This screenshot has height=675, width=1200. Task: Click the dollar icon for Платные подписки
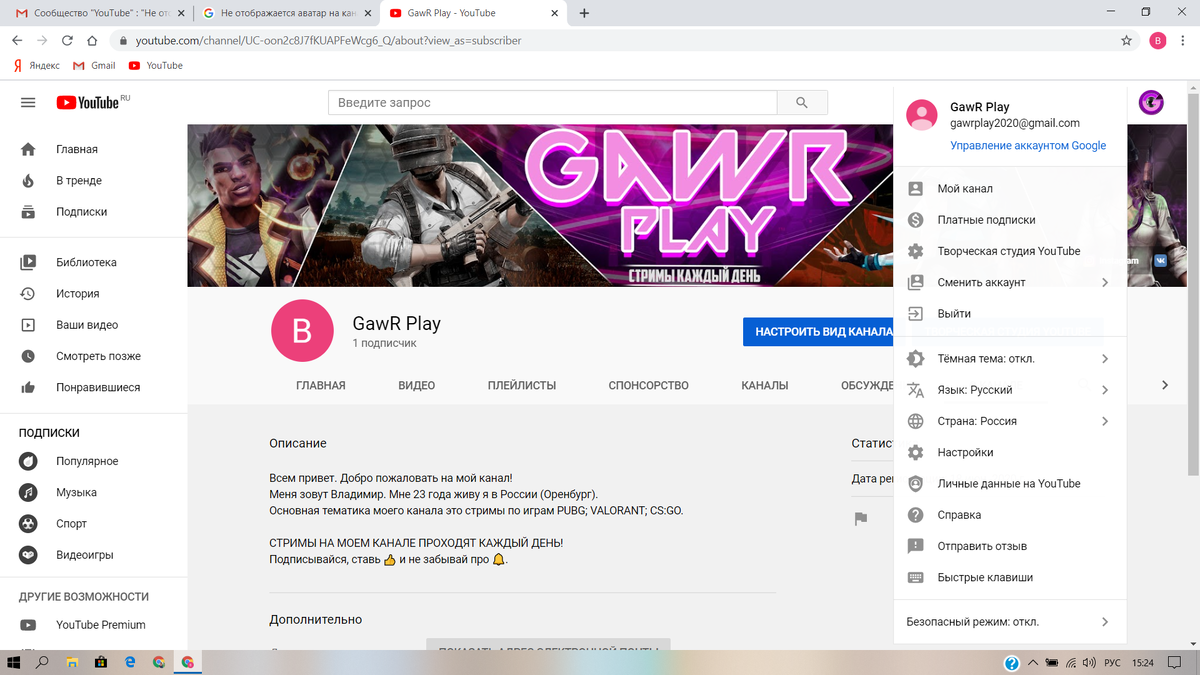click(x=915, y=220)
